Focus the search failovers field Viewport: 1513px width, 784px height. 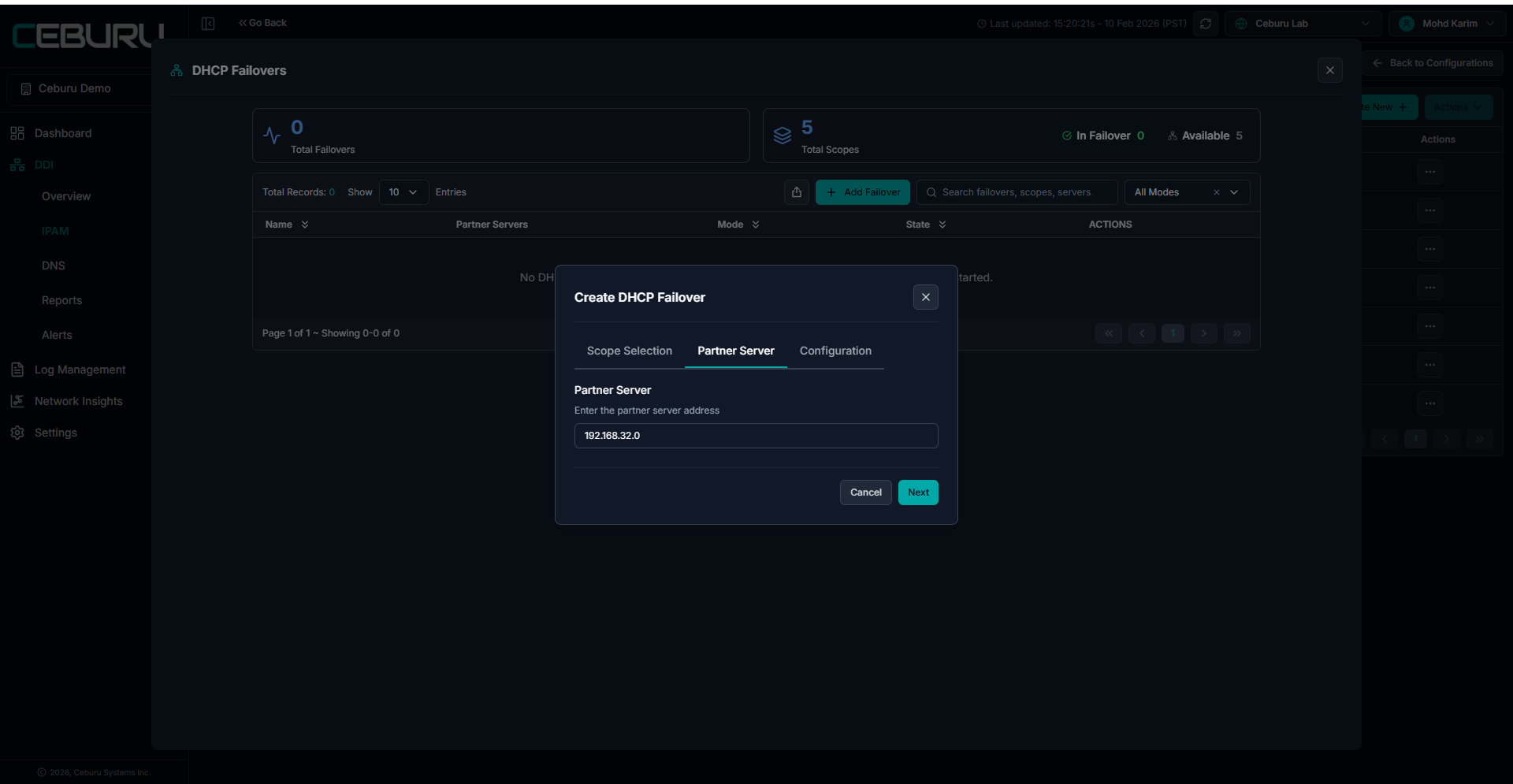1017,192
